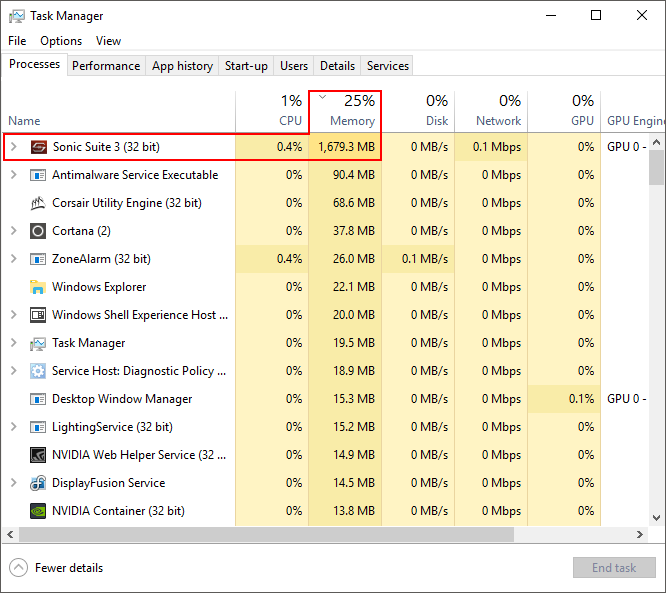
Task: Expand the Cortana (2) process group
Action: [14, 231]
